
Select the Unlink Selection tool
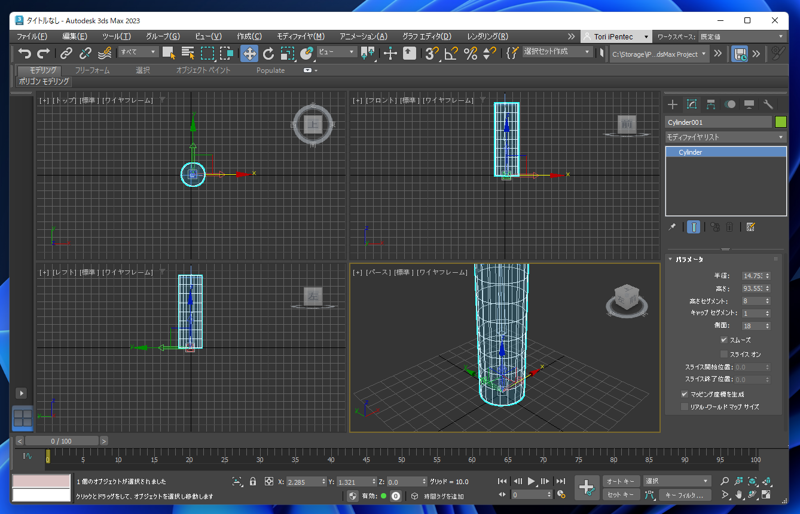tap(85, 53)
